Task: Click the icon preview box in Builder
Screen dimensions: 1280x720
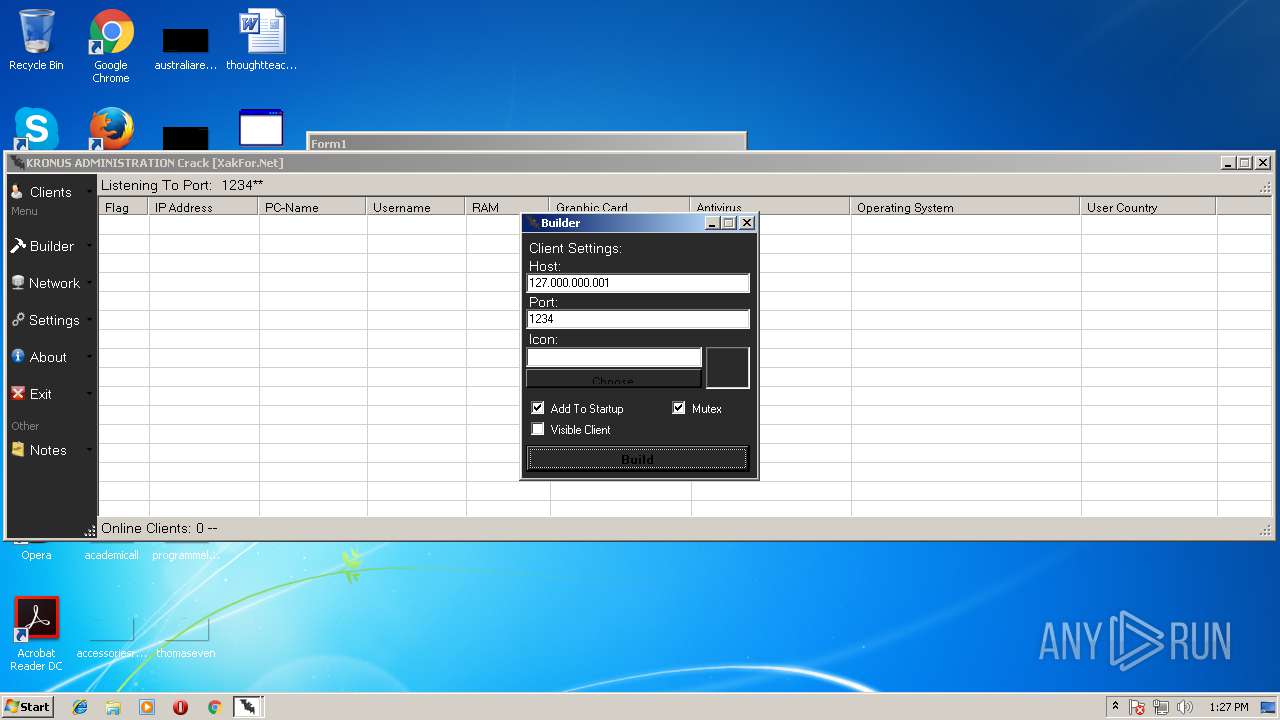Action: click(x=727, y=367)
